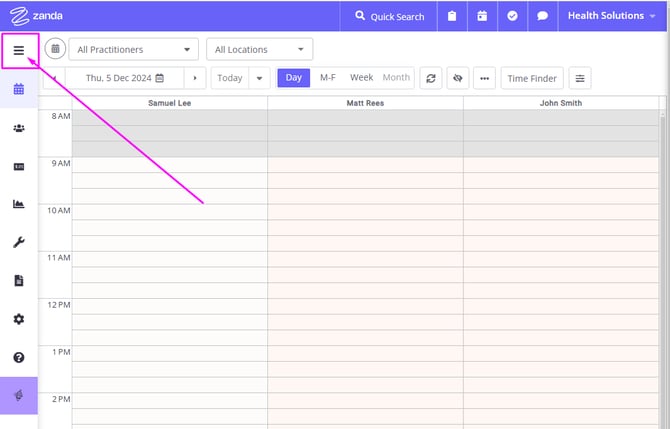Go to the next day arrow
Screen dimensions: 670x429
pos(195,78)
